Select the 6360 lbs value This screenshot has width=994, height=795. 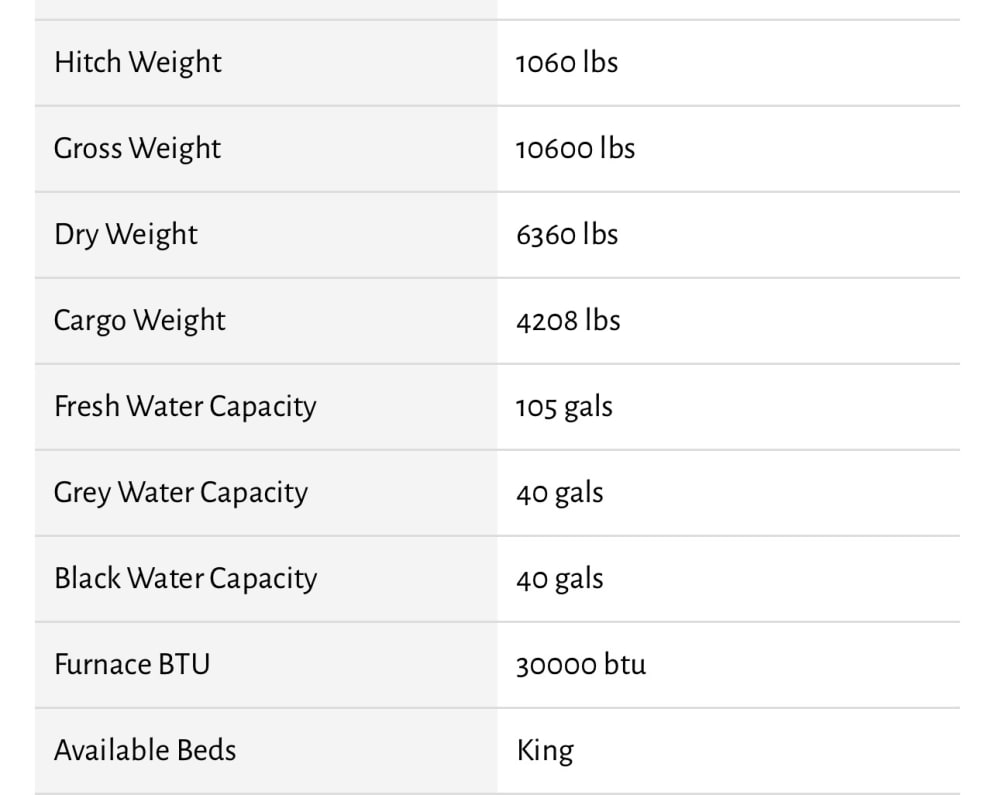[x=567, y=235]
